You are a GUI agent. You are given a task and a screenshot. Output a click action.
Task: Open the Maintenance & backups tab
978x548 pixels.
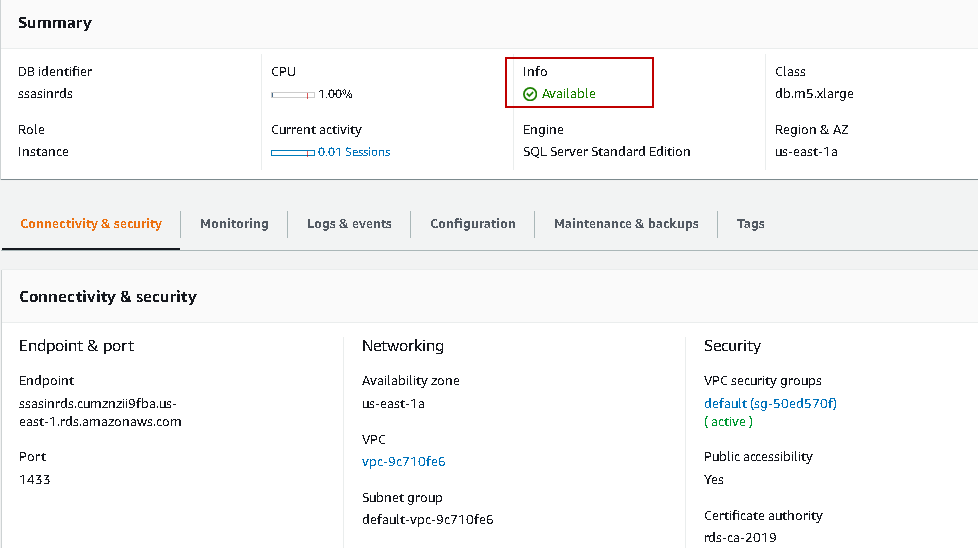pyautogui.click(x=626, y=224)
